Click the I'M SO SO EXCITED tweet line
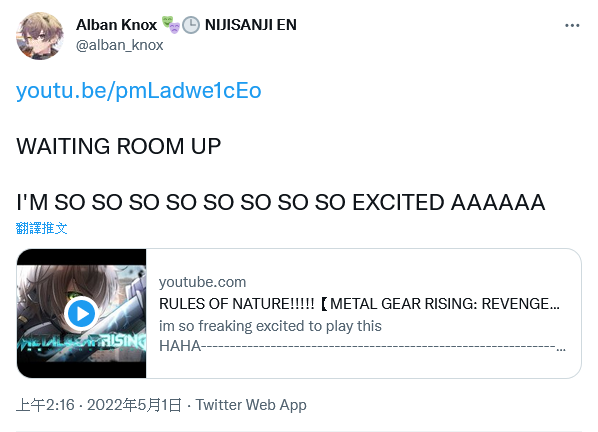The image size is (598, 432). 281,202
